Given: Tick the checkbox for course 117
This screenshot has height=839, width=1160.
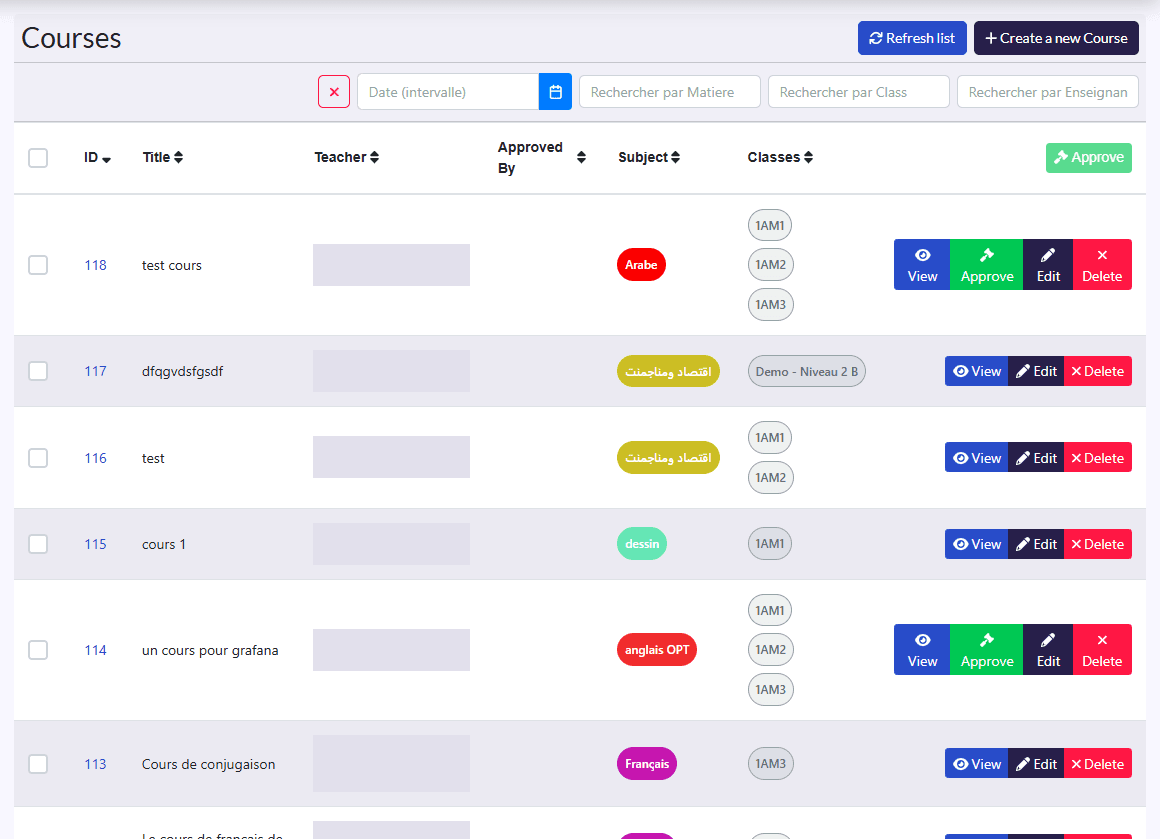Looking at the screenshot, I should tap(38, 371).
